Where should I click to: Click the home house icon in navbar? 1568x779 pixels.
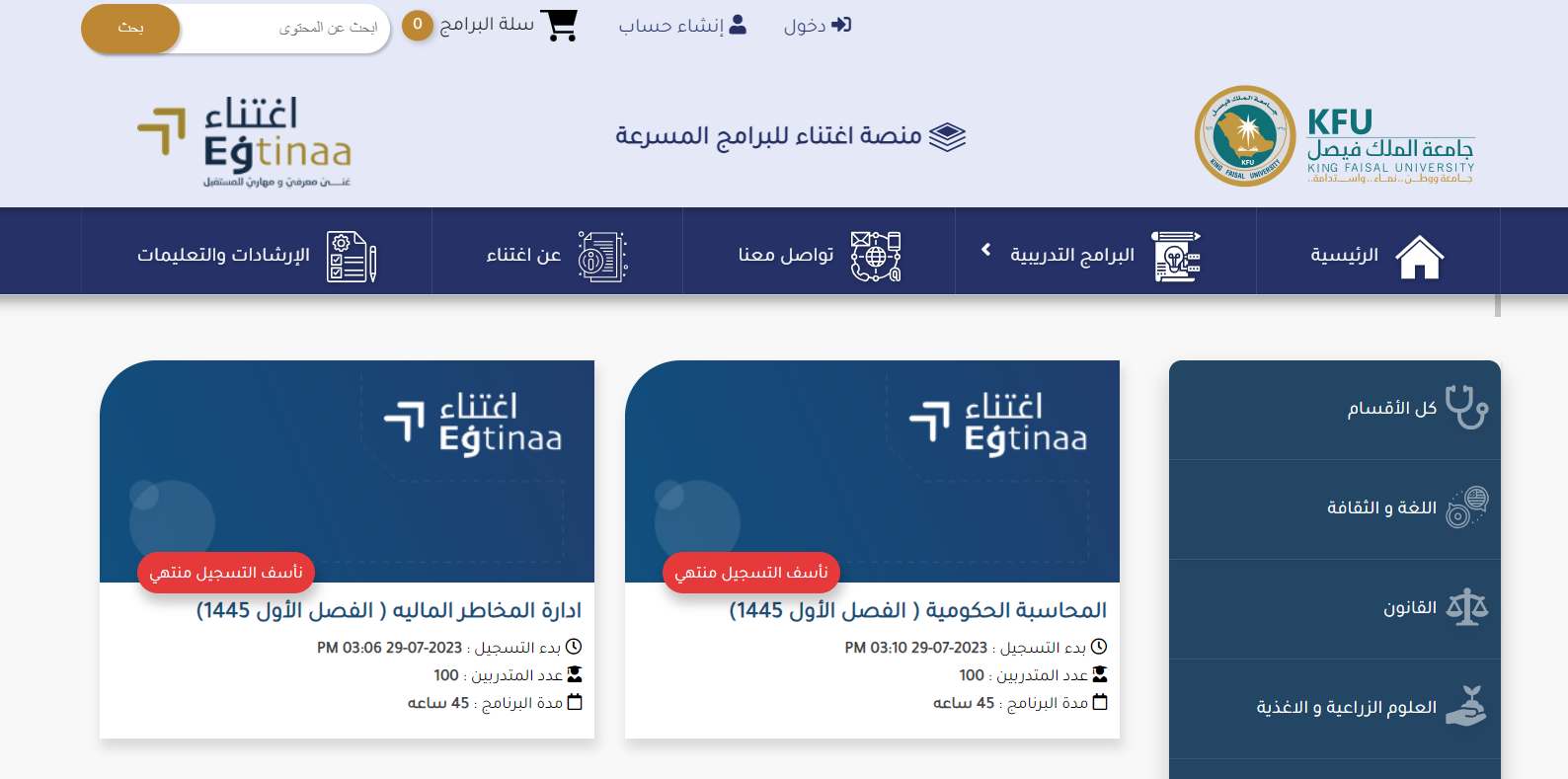point(1420,257)
